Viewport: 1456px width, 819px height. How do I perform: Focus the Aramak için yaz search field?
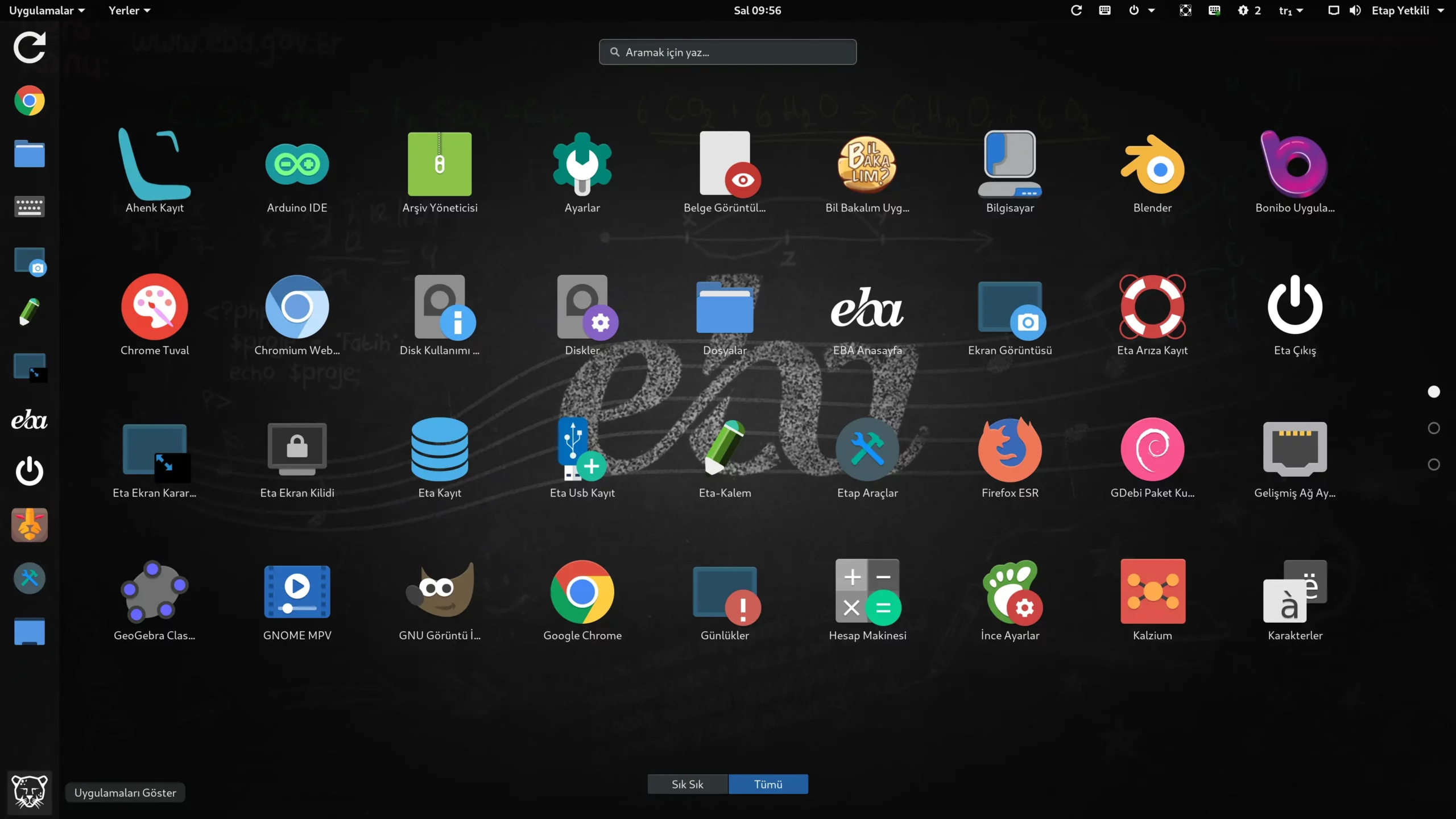click(728, 52)
